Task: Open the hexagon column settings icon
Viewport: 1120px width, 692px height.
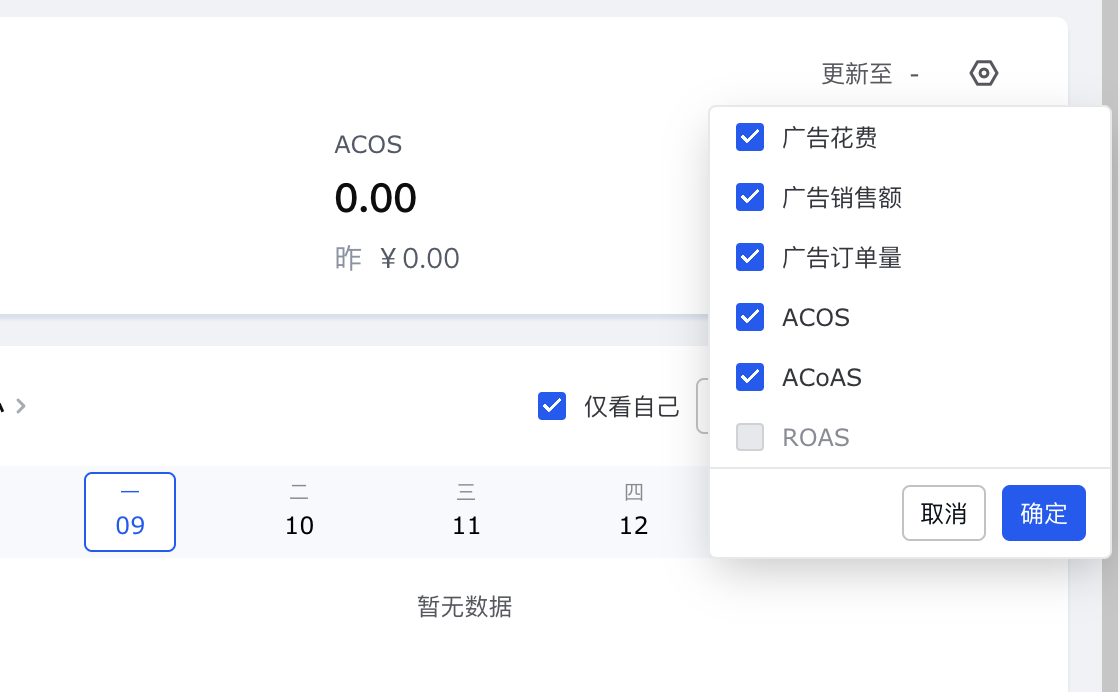Action: (984, 73)
